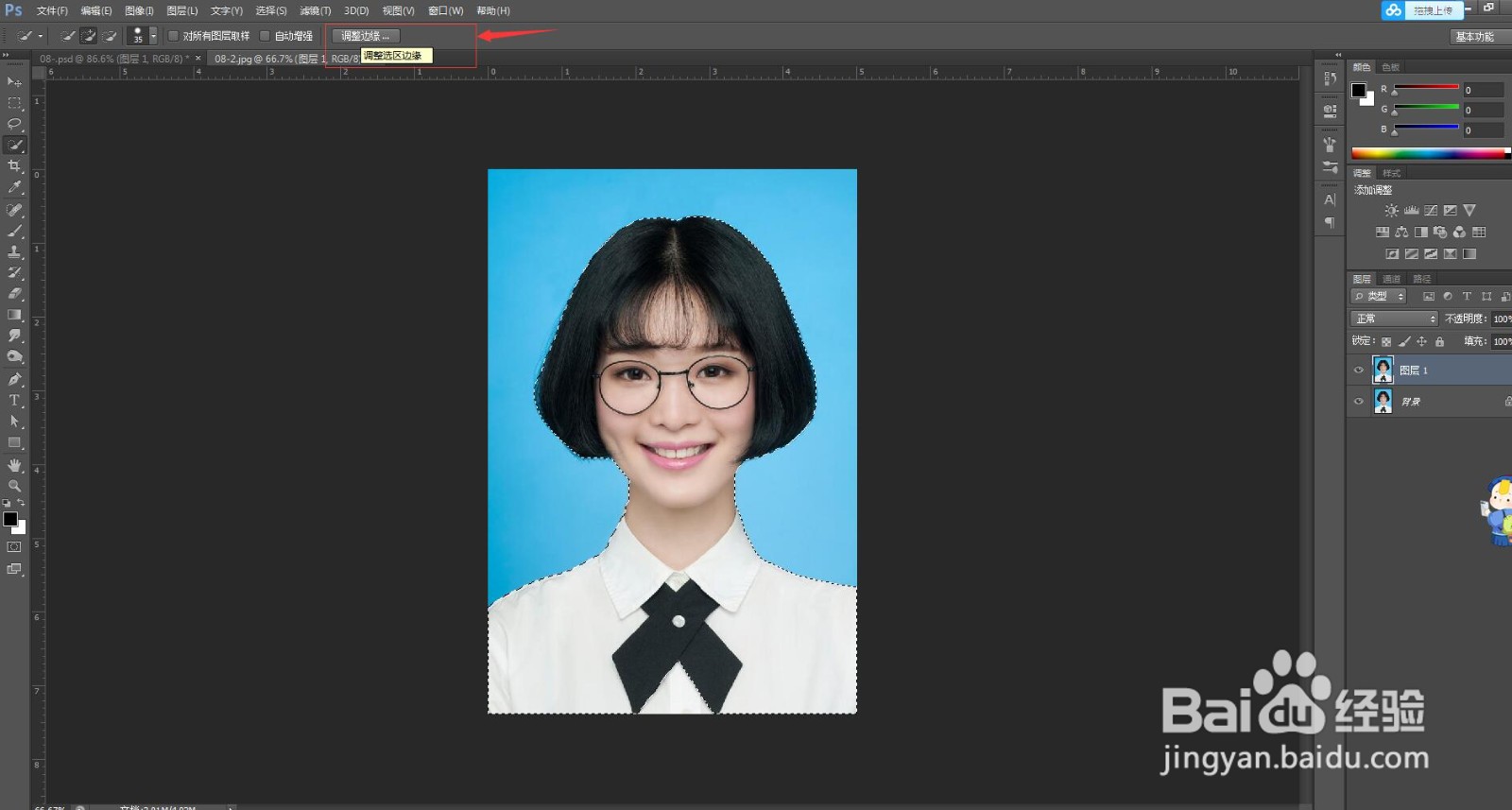Screen dimensions: 1512x810
Task: Select the Path Selection tool
Action: 14,422
